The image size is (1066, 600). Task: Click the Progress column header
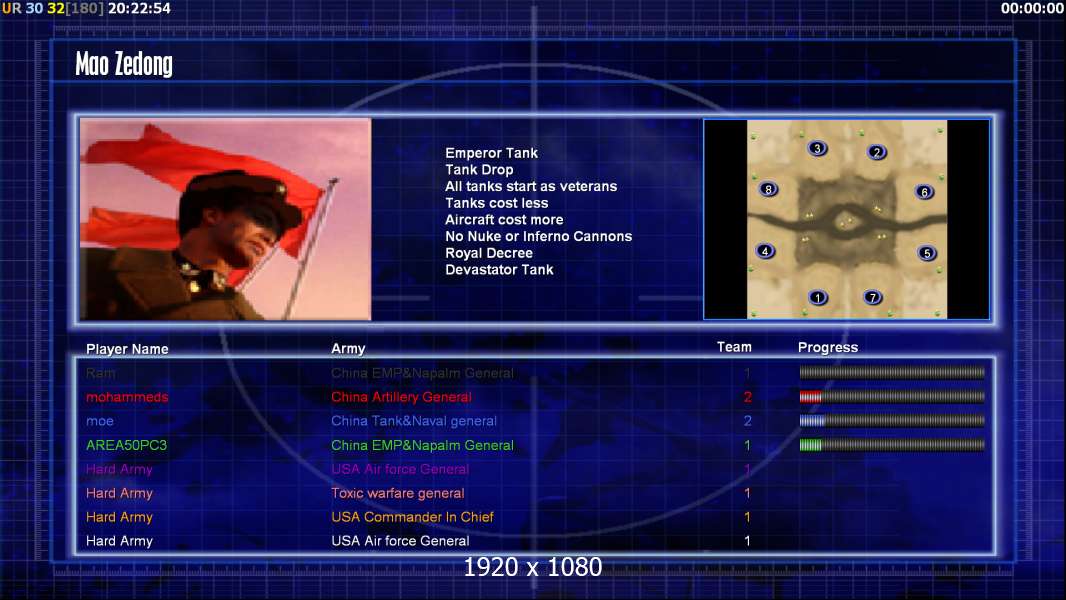[828, 348]
